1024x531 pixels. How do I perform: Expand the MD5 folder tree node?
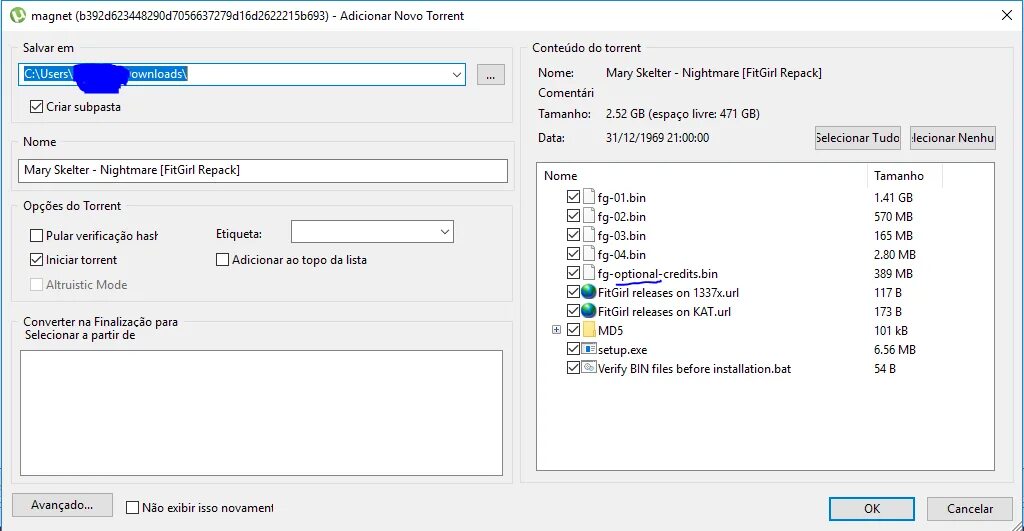tap(556, 330)
